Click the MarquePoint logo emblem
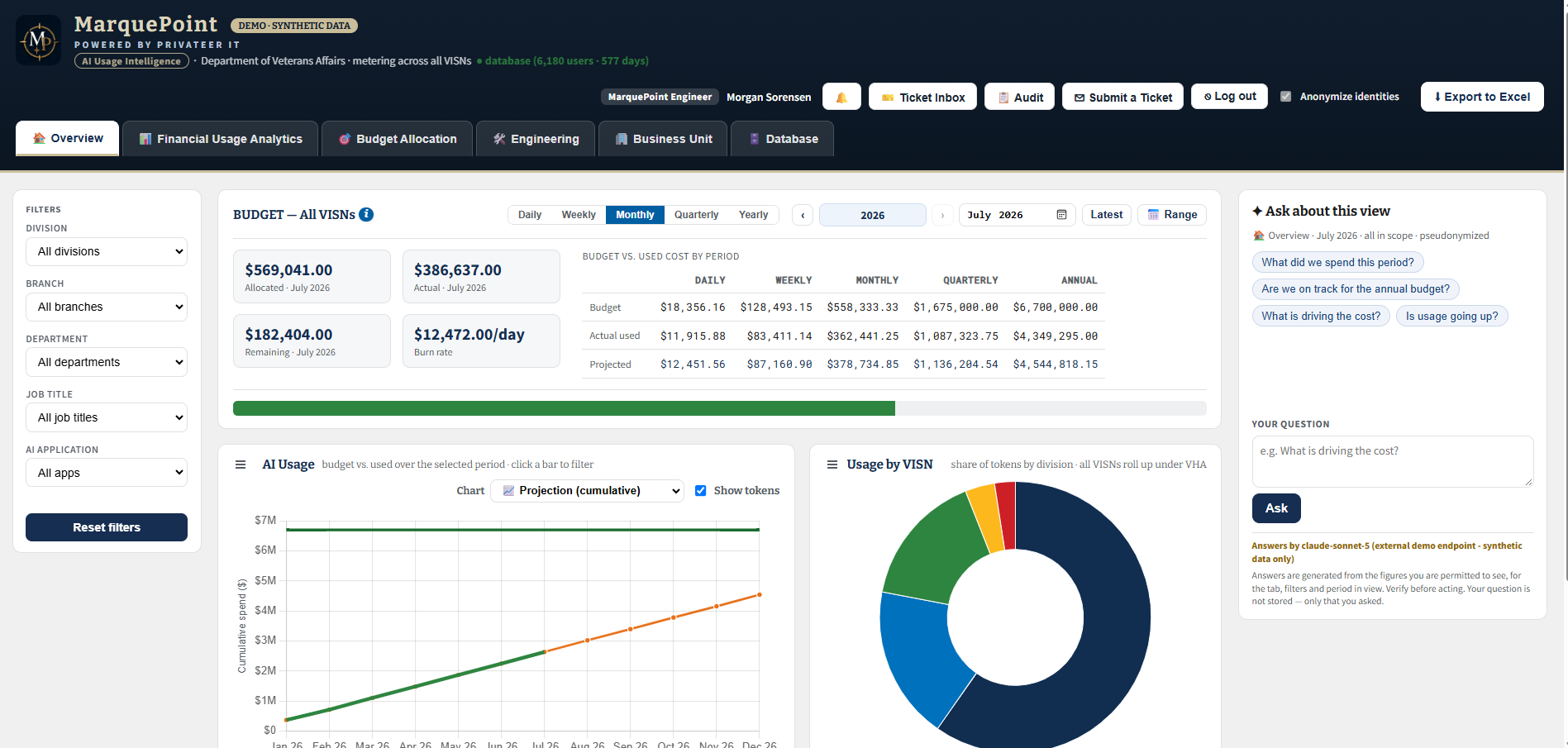 tap(38, 40)
